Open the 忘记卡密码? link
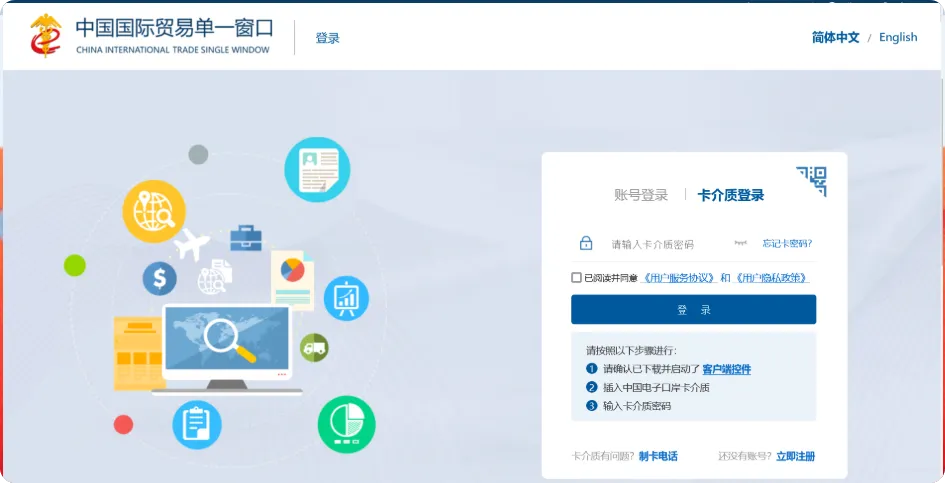This screenshot has width=945, height=483. point(787,244)
